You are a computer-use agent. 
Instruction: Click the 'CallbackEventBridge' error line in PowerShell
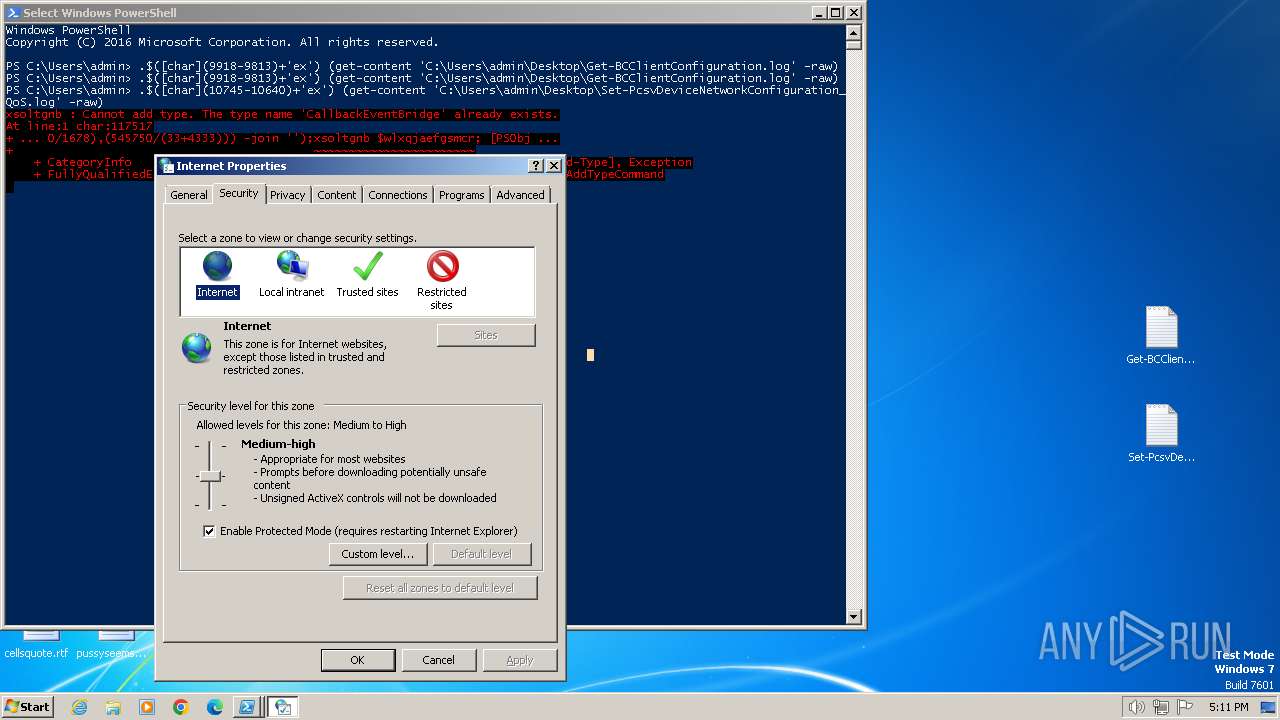tap(282, 114)
